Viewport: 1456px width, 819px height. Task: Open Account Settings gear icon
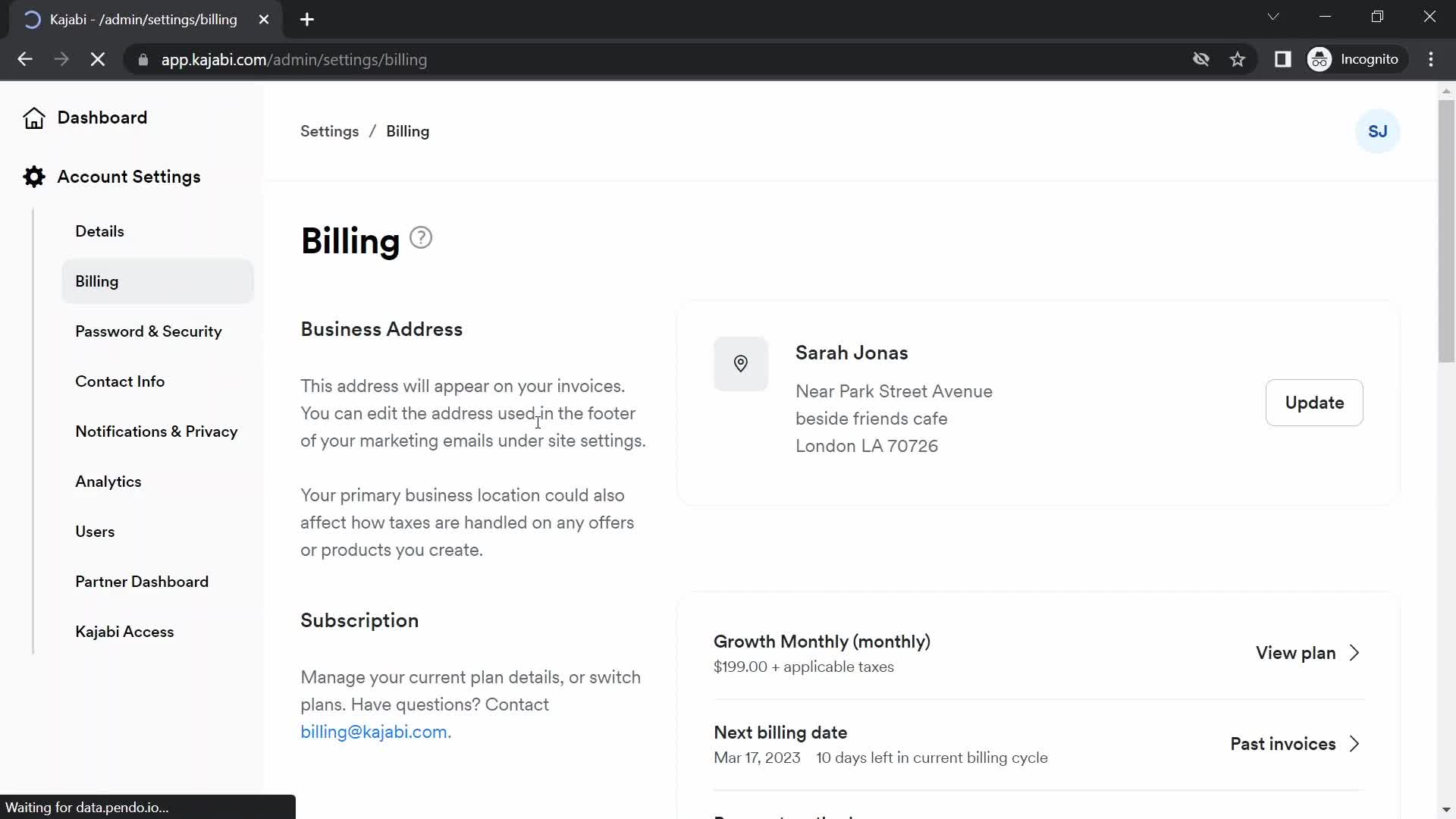33,177
